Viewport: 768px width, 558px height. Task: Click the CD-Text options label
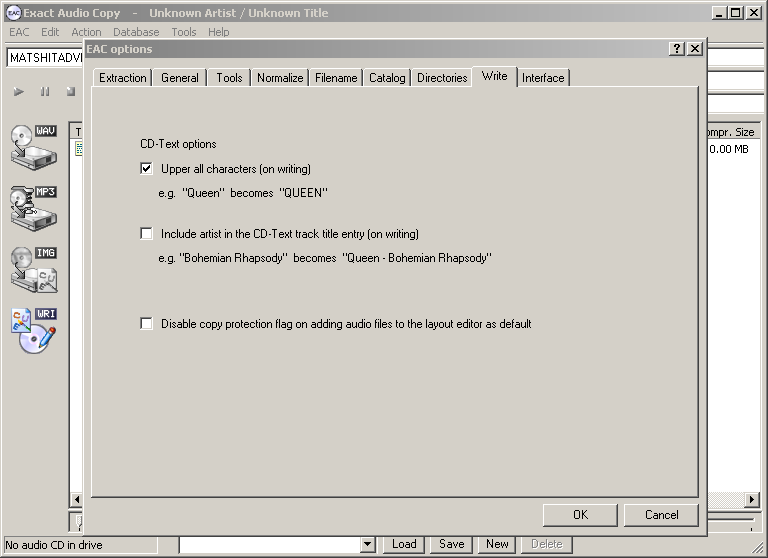[178, 144]
